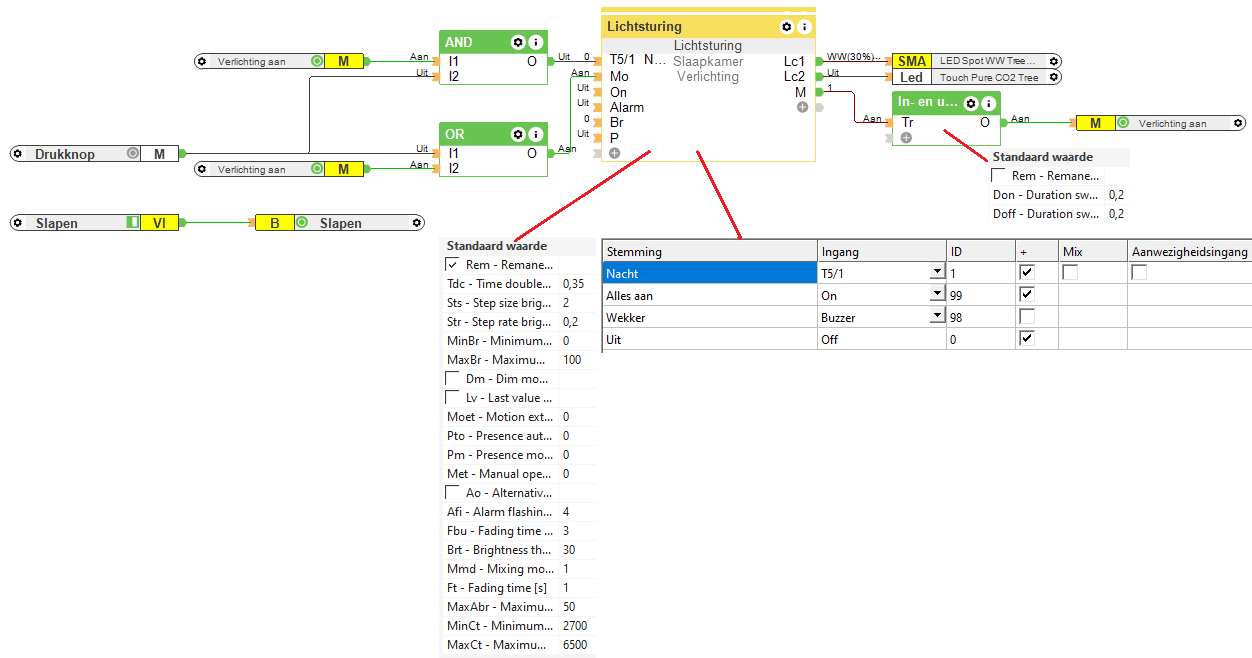This screenshot has height=658, width=1252.
Task: Click the info icon on AND block
Action: [x=536, y=42]
